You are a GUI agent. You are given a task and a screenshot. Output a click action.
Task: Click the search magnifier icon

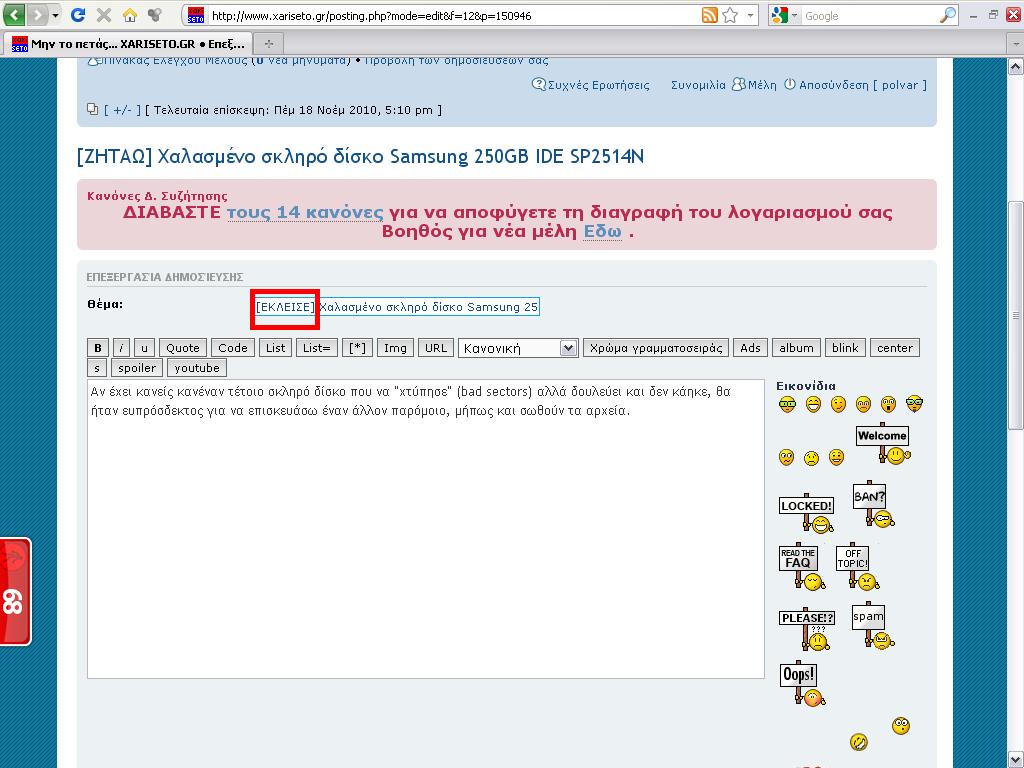point(948,15)
